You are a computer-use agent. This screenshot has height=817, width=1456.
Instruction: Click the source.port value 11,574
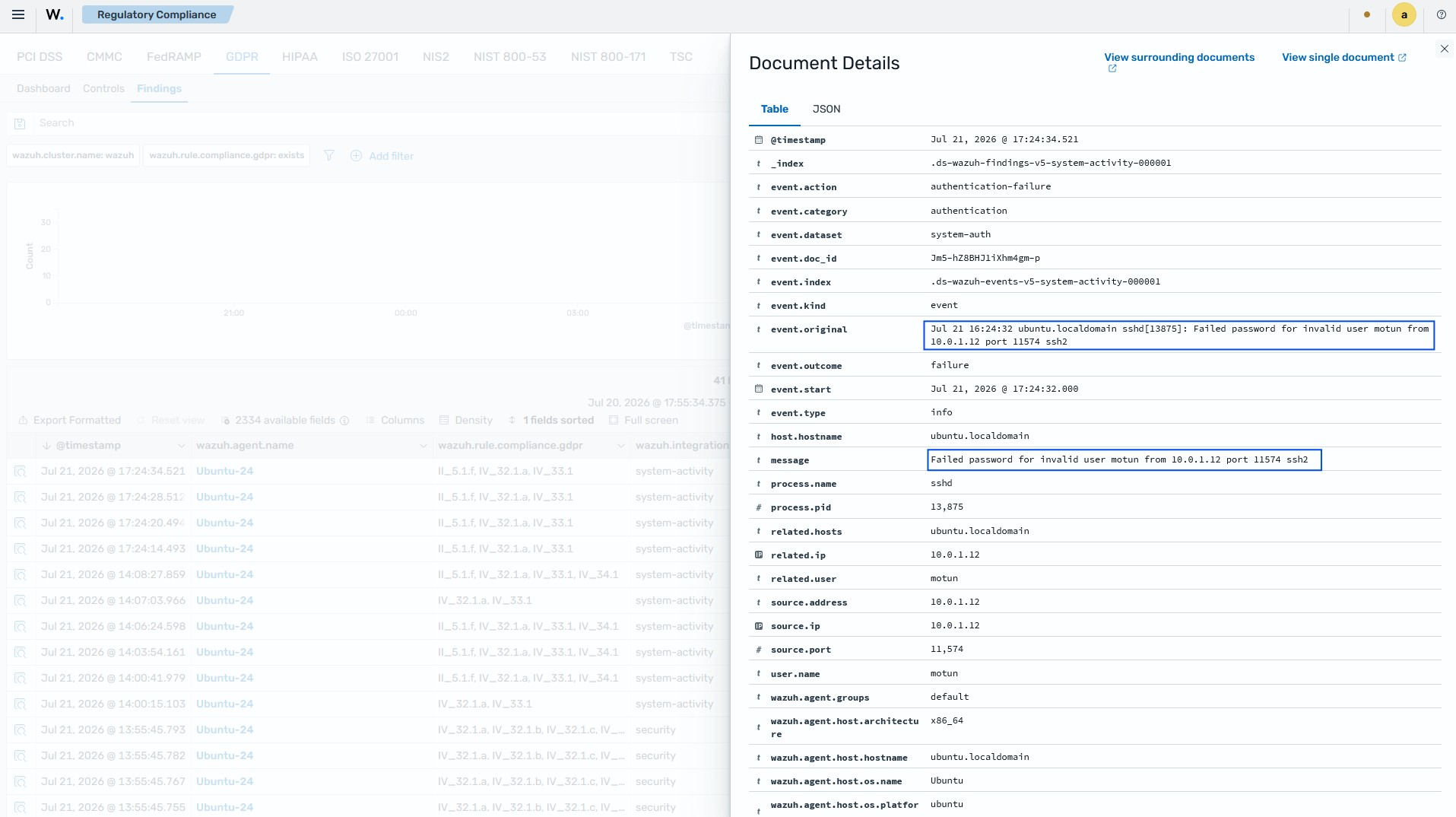(x=947, y=650)
